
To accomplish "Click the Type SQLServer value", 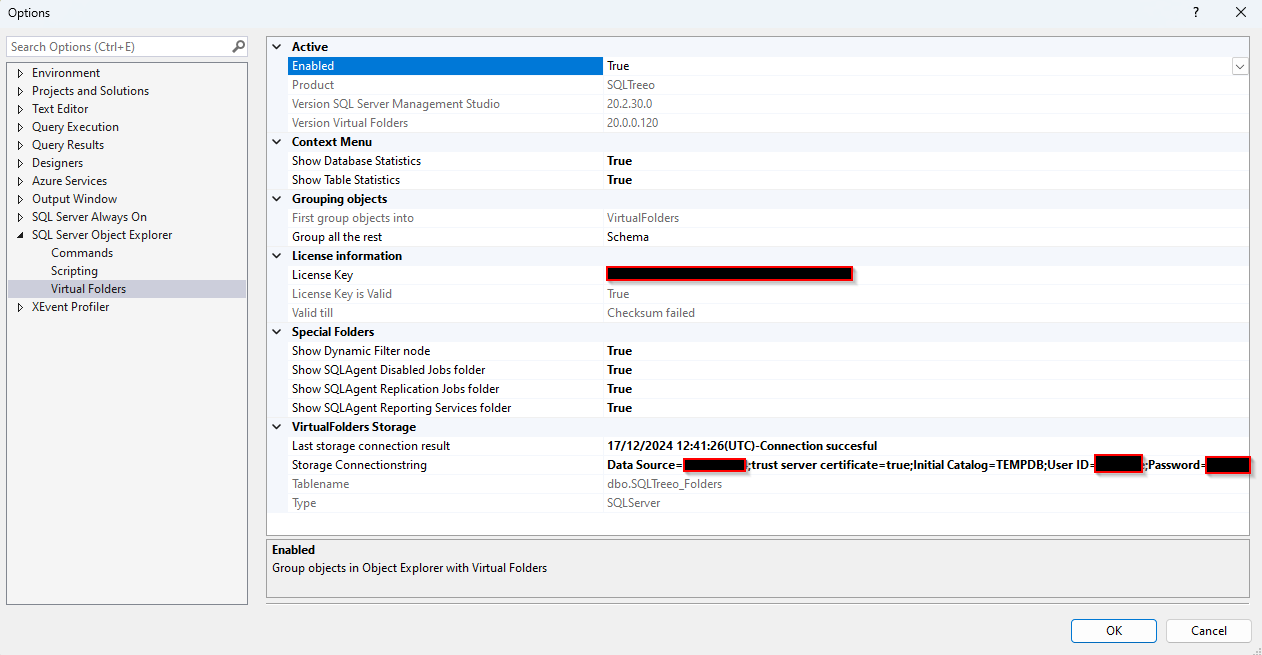I will click(633, 503).
